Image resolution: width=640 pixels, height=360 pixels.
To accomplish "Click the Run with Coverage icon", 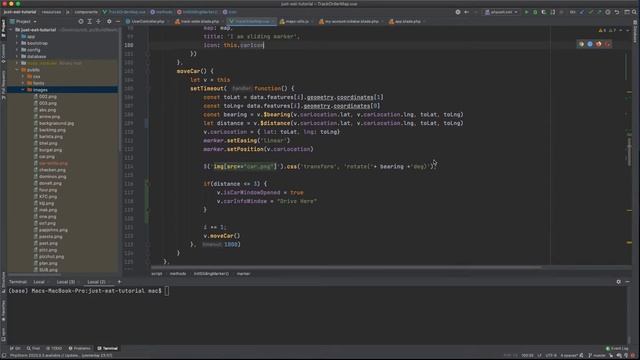I will tap(544, 12).
